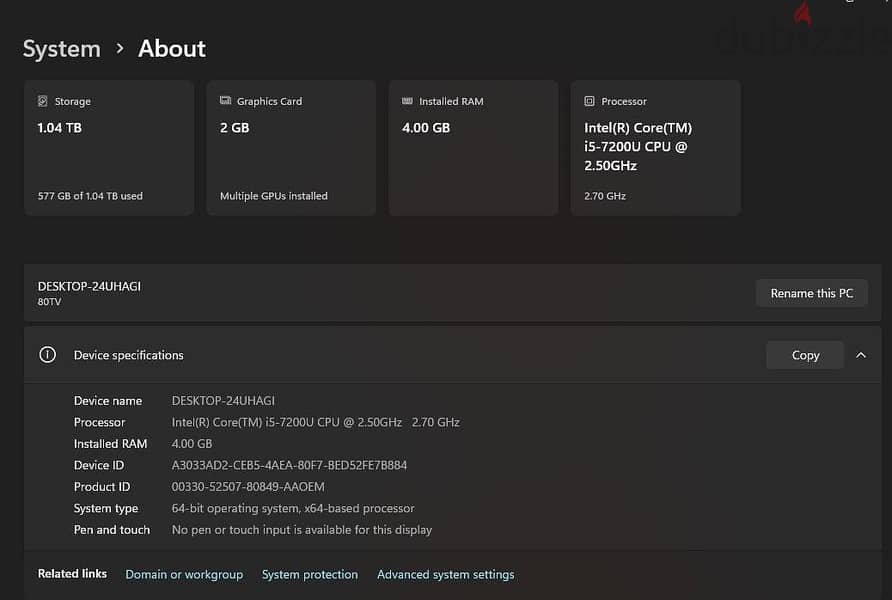Click the Processor value in specifications list
The width and height of the screenshot is (892, 600).
pyautogui.click(x=315, y=423)
